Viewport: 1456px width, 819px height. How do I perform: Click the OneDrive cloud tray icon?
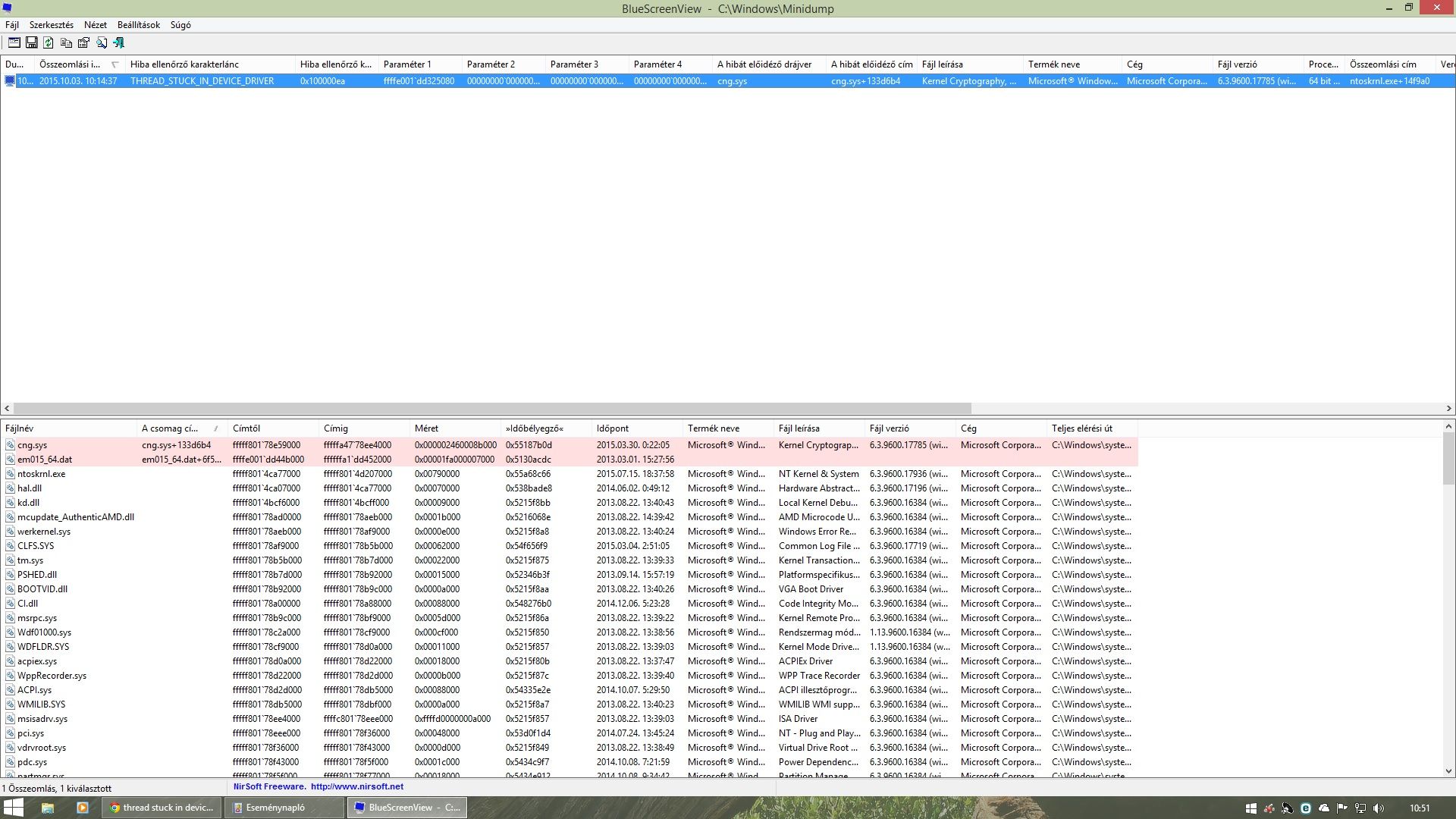pos(1324,808)
